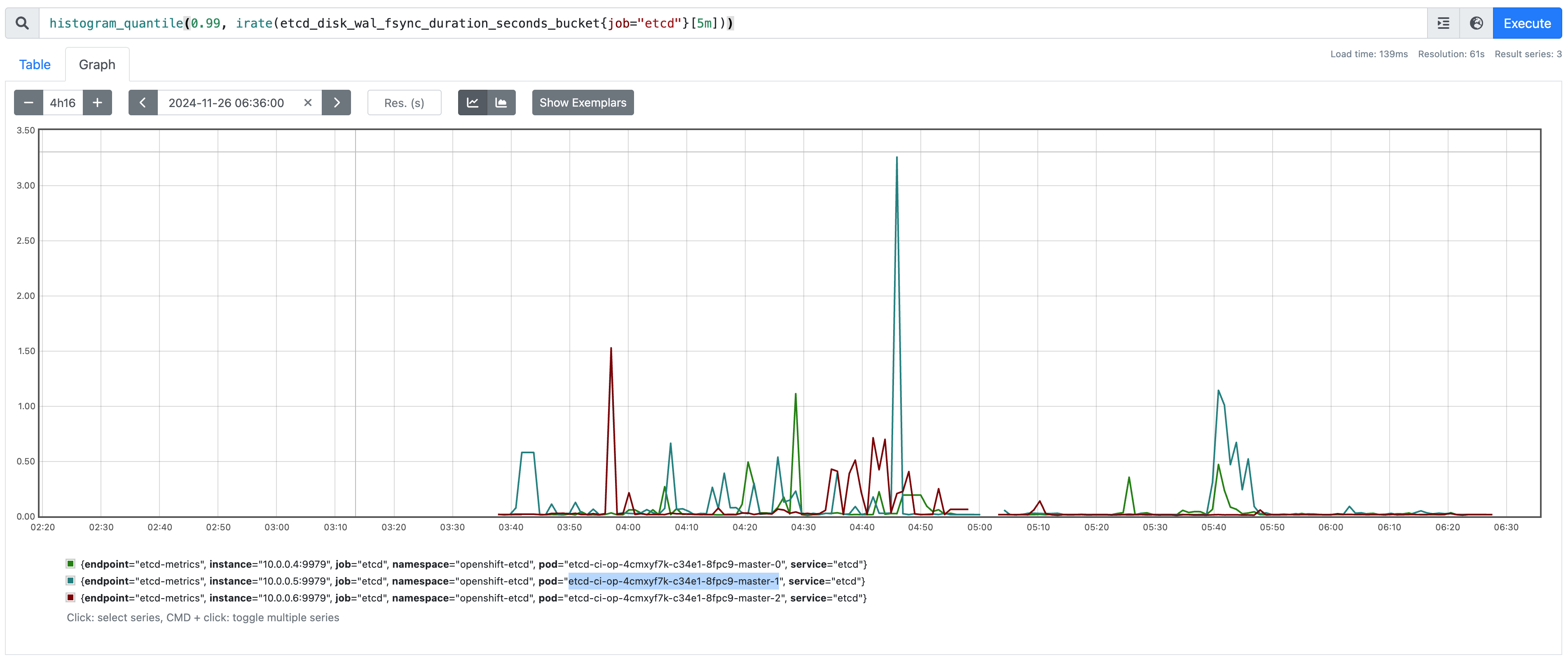Click the end time date field
1568x662 pixels.
[x=227, y=103]
